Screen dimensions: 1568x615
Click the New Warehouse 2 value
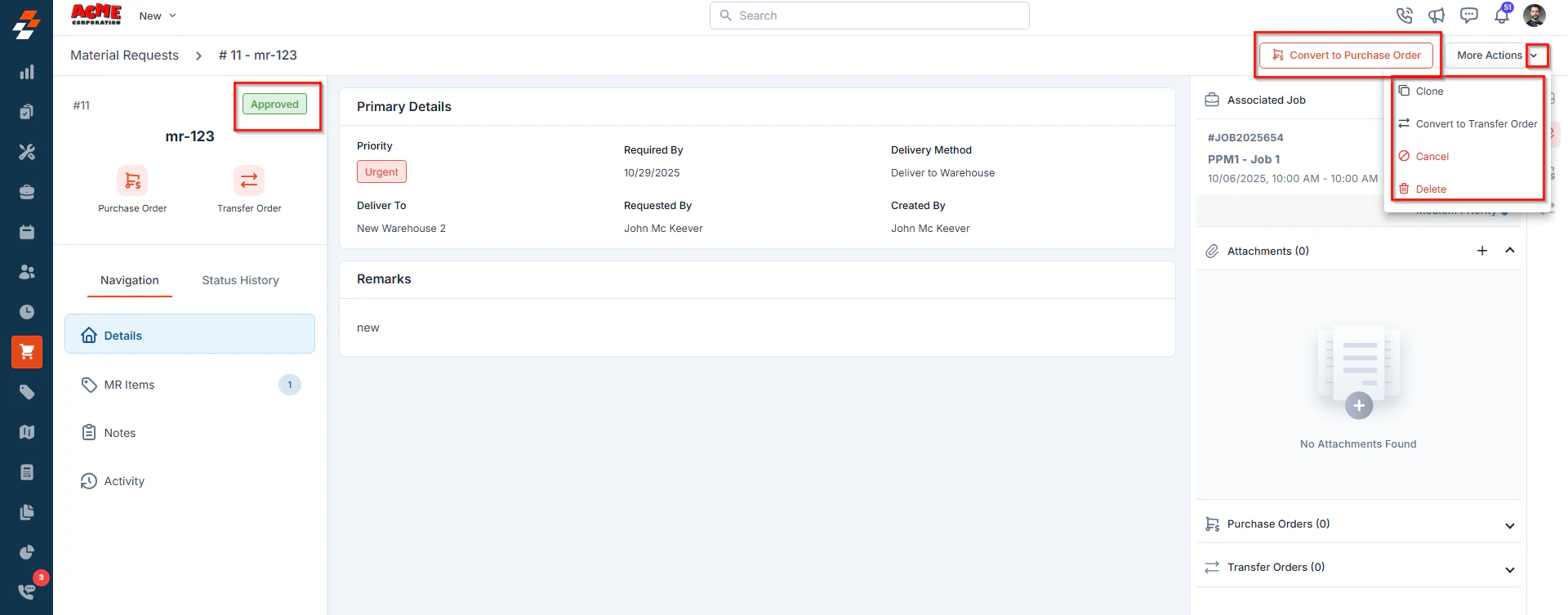pyautogui.click(x=401, y=229)
